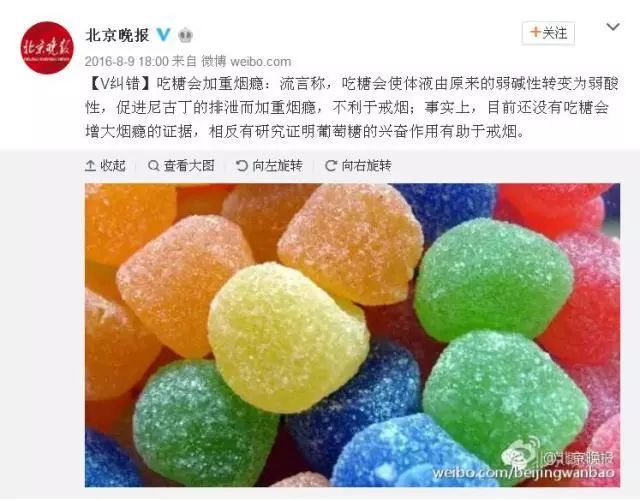View the large image via 查看大图
Image resolution: width=640 pixels, height=501 pixels.
coord(181,165)
